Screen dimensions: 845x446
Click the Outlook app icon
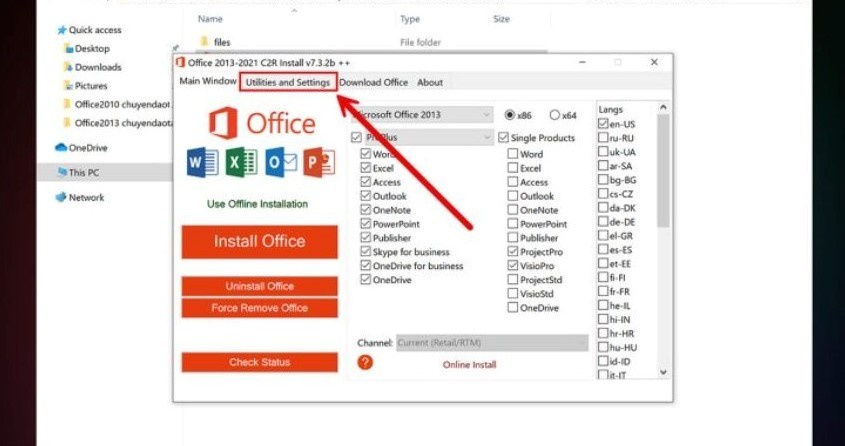pyautogui.click(x=281, y=162)
